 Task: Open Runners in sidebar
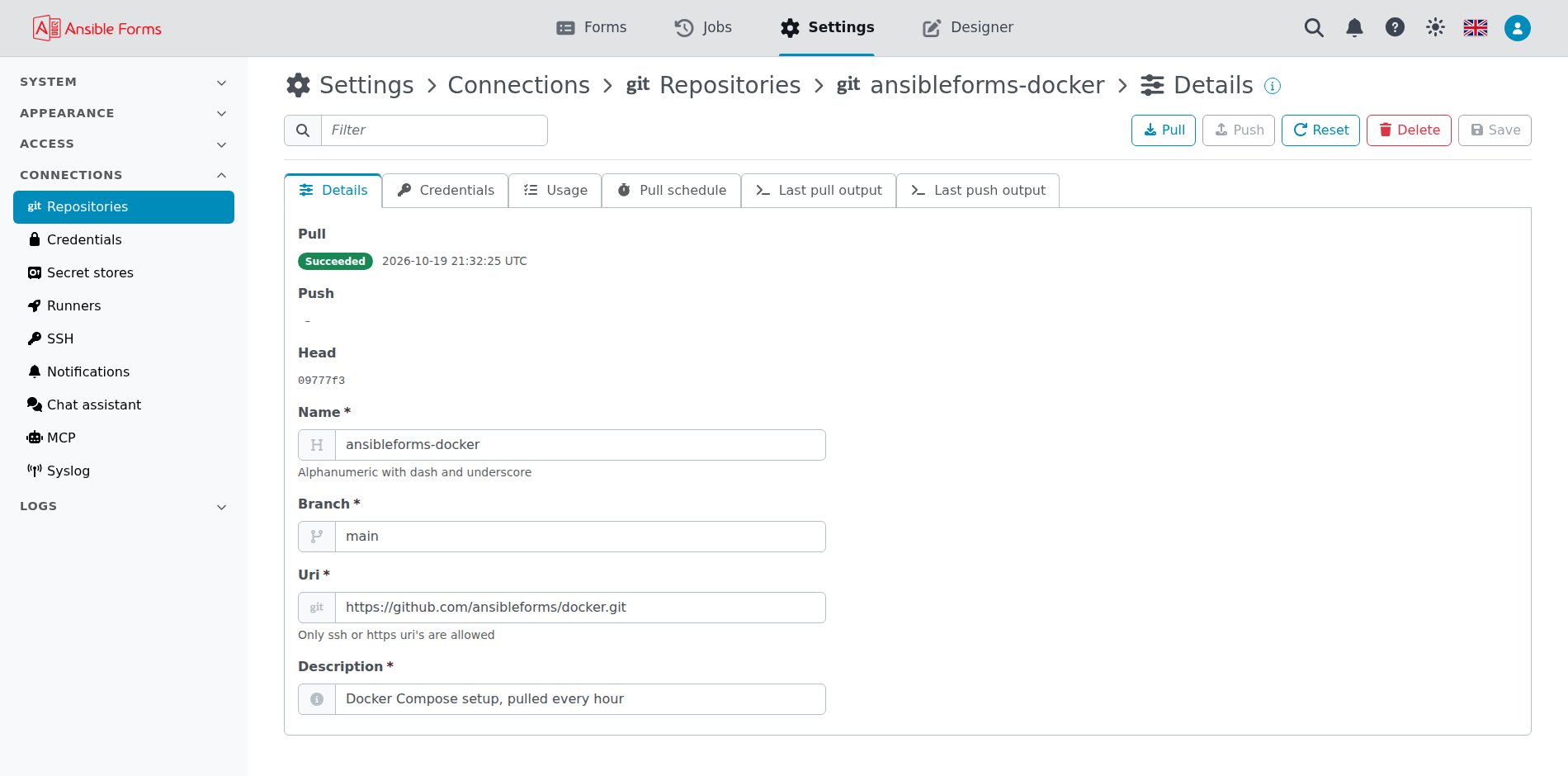point(124,305)
